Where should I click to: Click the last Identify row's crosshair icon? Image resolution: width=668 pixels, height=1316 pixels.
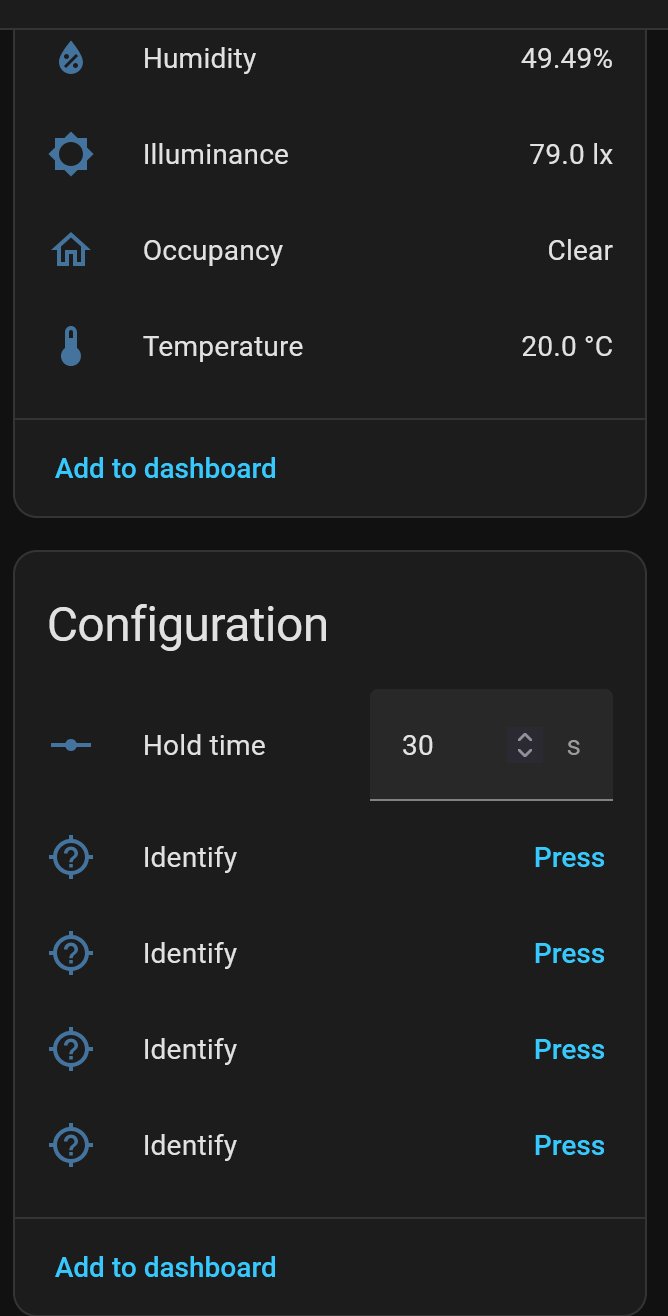(x=71, y=1145)
